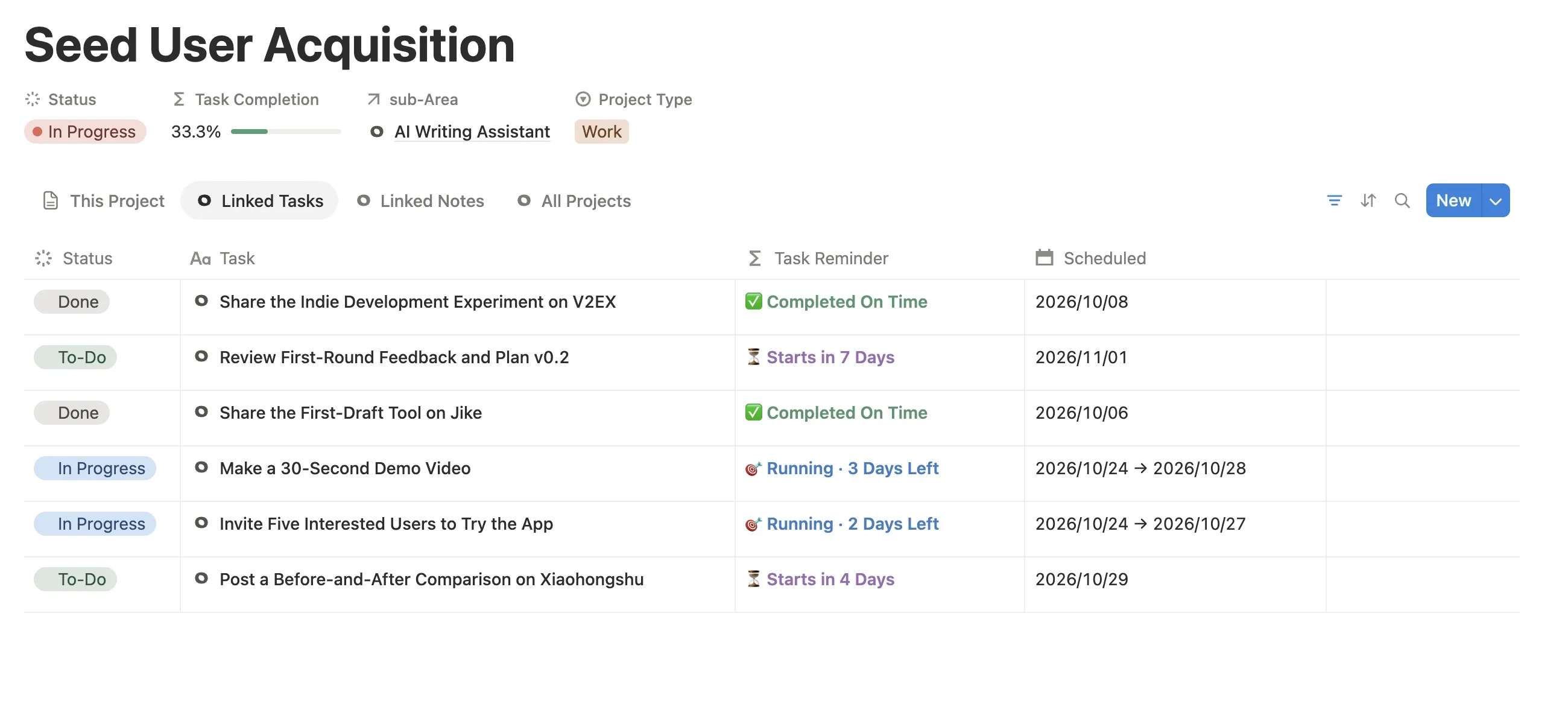Image resolution: width=1568 pixels, height=724 pixels.
Task: Click the document icon on This Project tab
Action: point(51,200)
